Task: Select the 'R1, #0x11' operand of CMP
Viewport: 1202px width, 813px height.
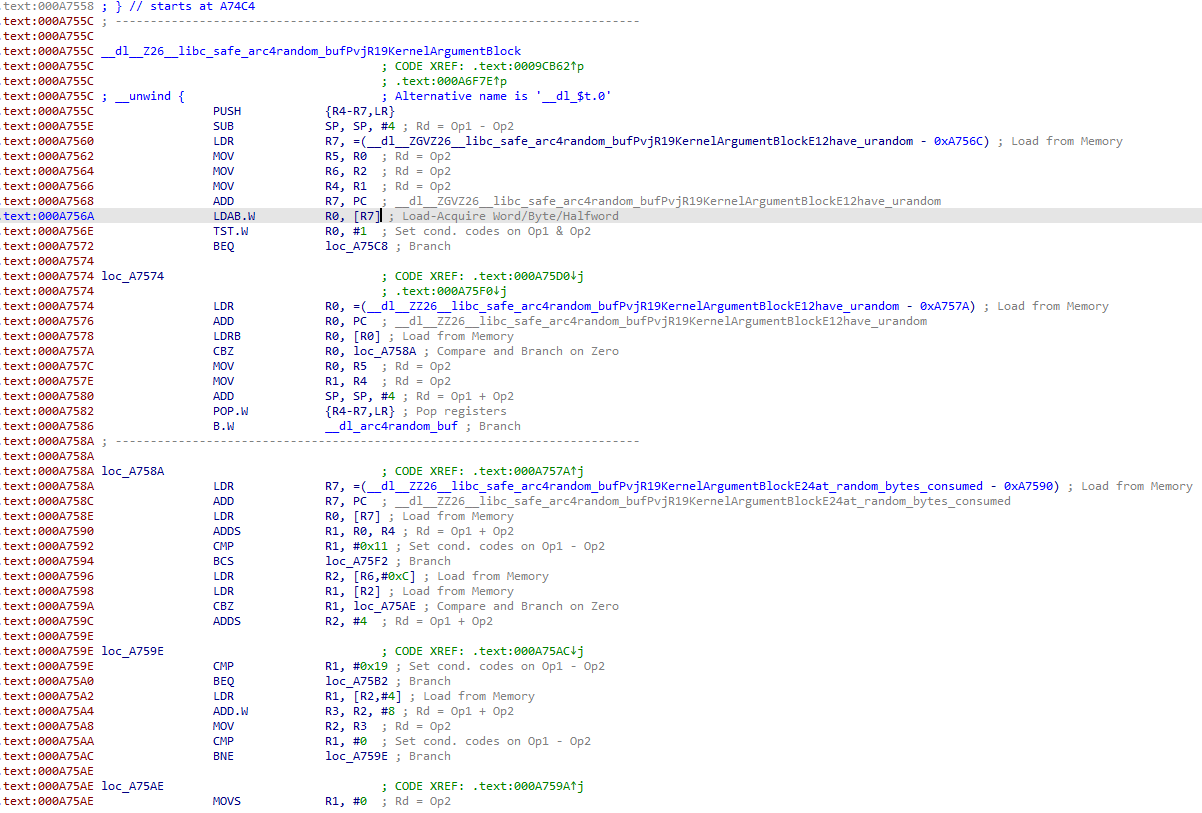Action: tap(357, 546)
